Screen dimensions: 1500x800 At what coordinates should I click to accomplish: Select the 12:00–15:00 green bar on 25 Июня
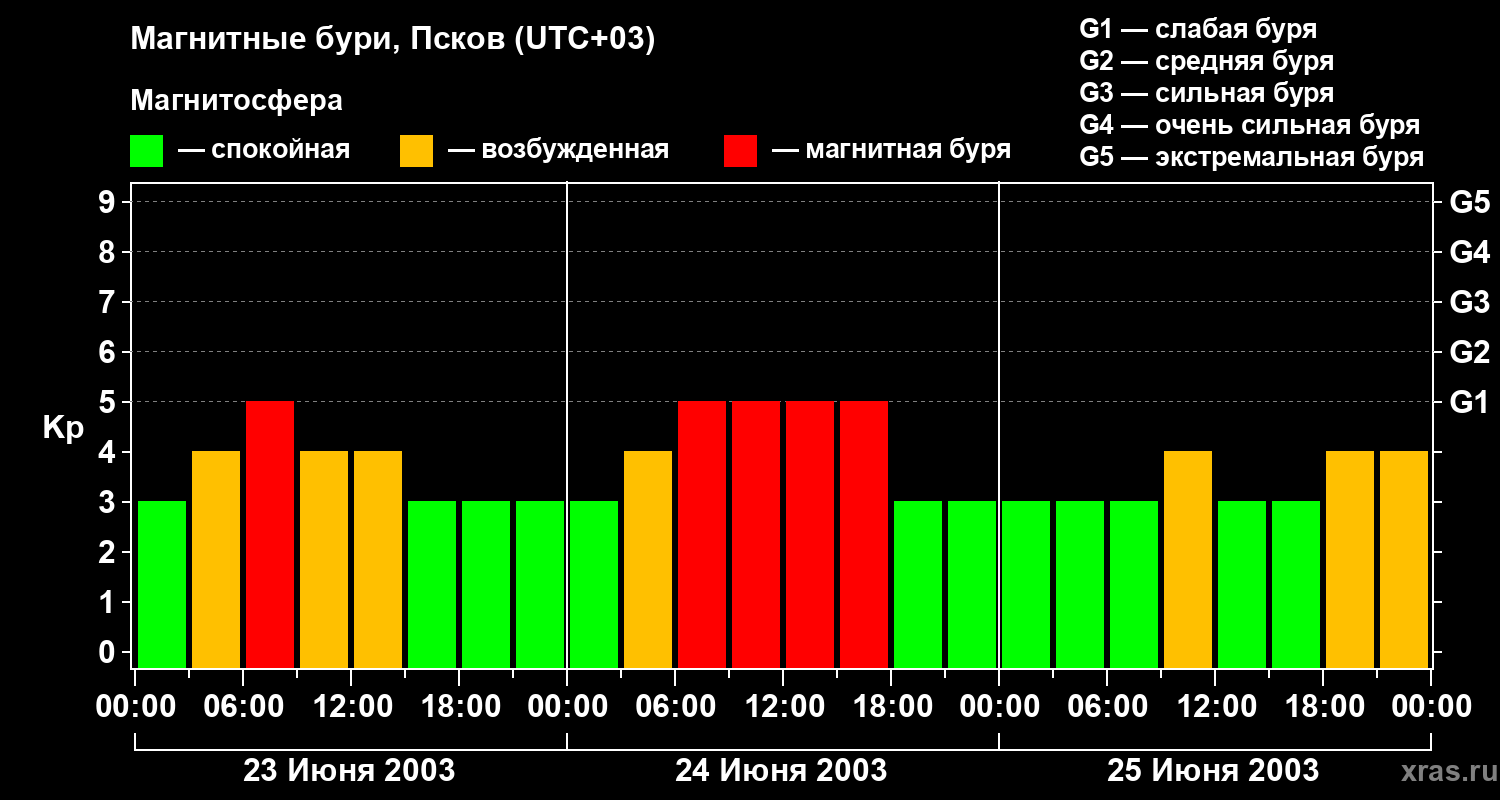pos(1242,584)
